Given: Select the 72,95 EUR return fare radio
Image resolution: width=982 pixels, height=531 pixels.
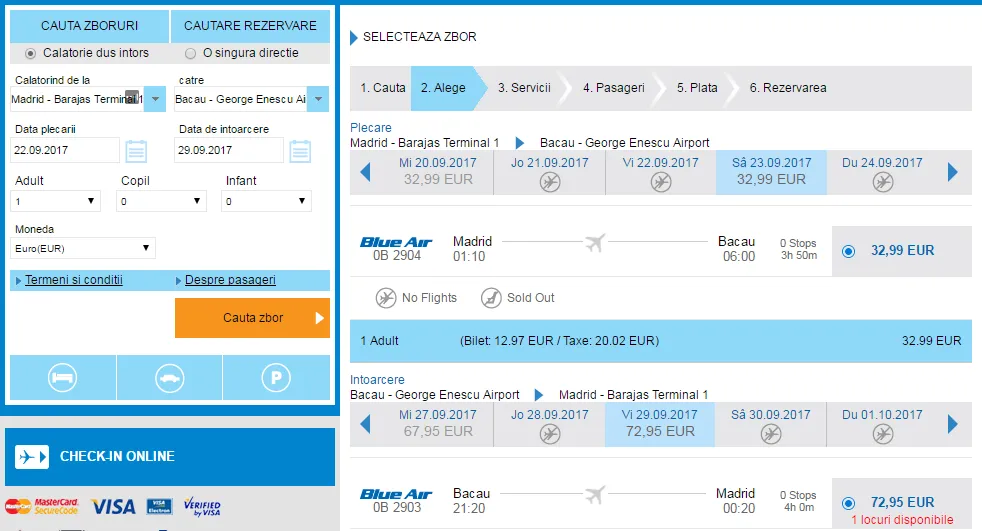Looking at the screenshot, I should (849, 503).
